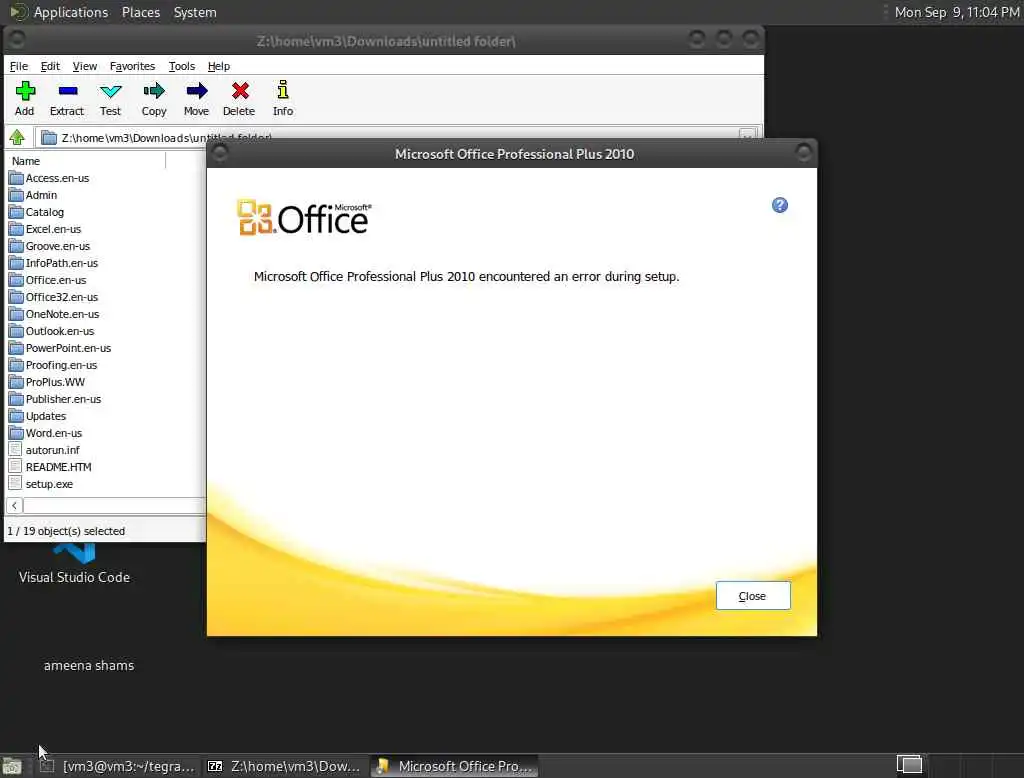The height and width of the screenshot is (778, 1024).
Task: Switch to the vm3 terminal taskbar item
Action: pyautogui.click(x=118, y=766)
